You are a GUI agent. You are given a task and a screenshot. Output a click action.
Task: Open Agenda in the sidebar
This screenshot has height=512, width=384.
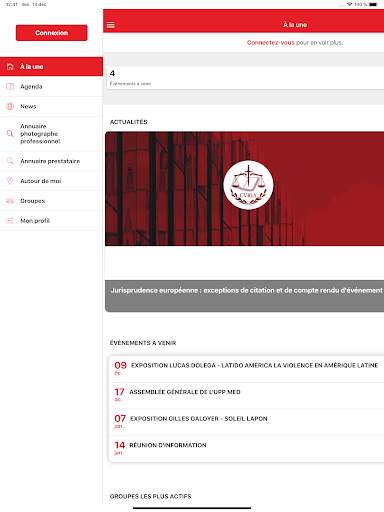tap(51, 87)
